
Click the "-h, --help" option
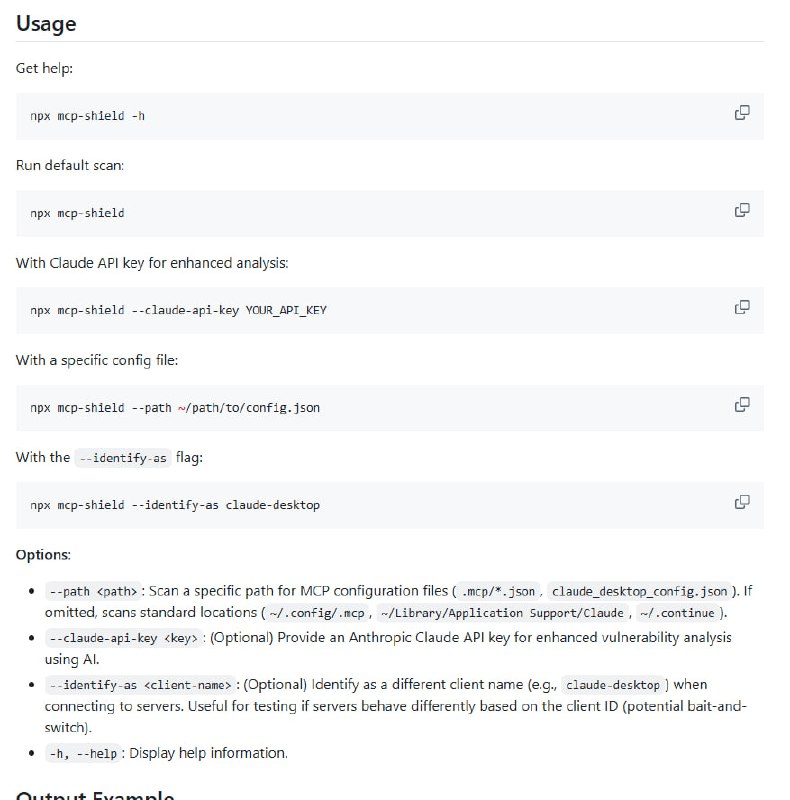tap(82, 753)
